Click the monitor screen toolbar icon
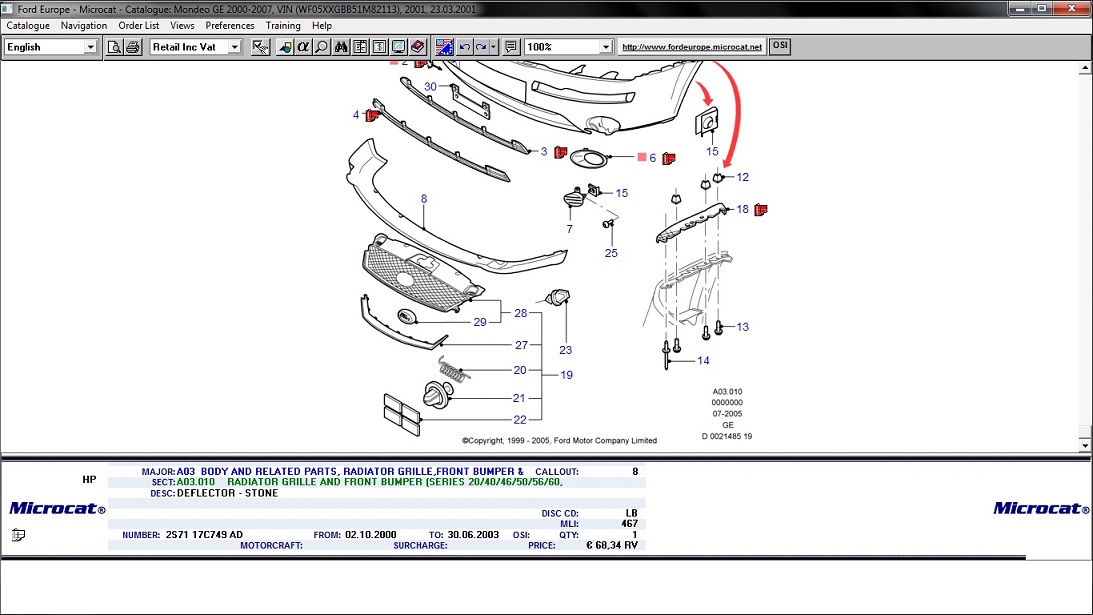Image resolution: width=1093 pixels, height=615 pixels. [x=399, y=47]
